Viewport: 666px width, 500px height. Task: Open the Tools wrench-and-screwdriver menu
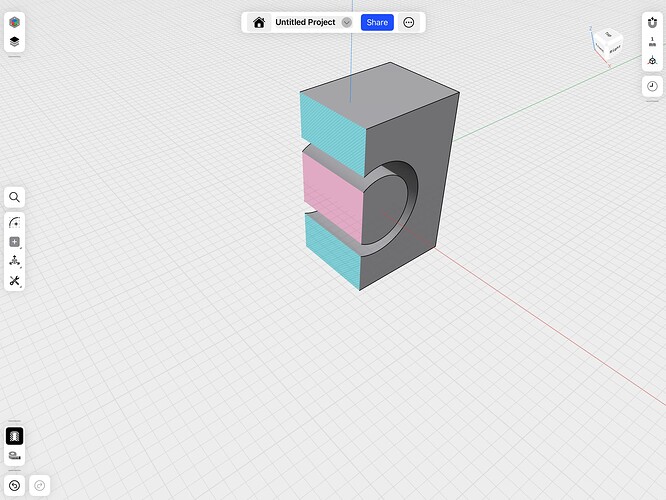pyautogui.click(x=14, y=281)
